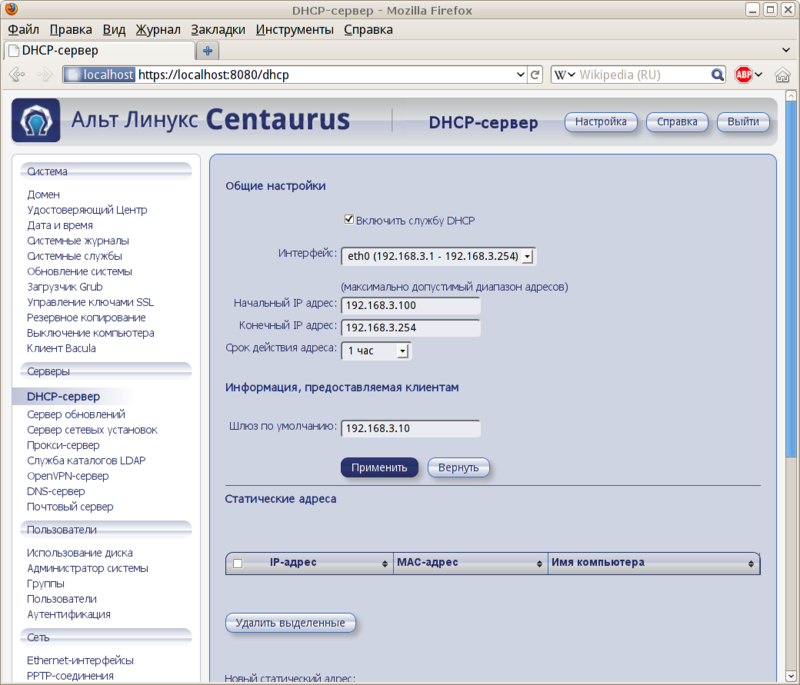Open the Adblock Plus dropdown arrow
This screenshot has height=685, width=800.
[759, 75]
